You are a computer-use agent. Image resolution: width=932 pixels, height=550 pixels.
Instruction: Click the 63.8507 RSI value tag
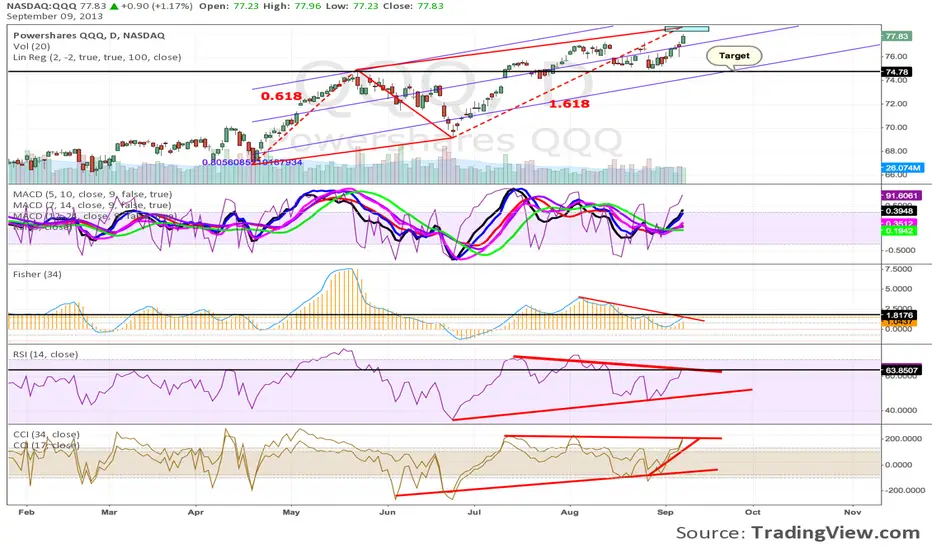[x=901, y=370]
